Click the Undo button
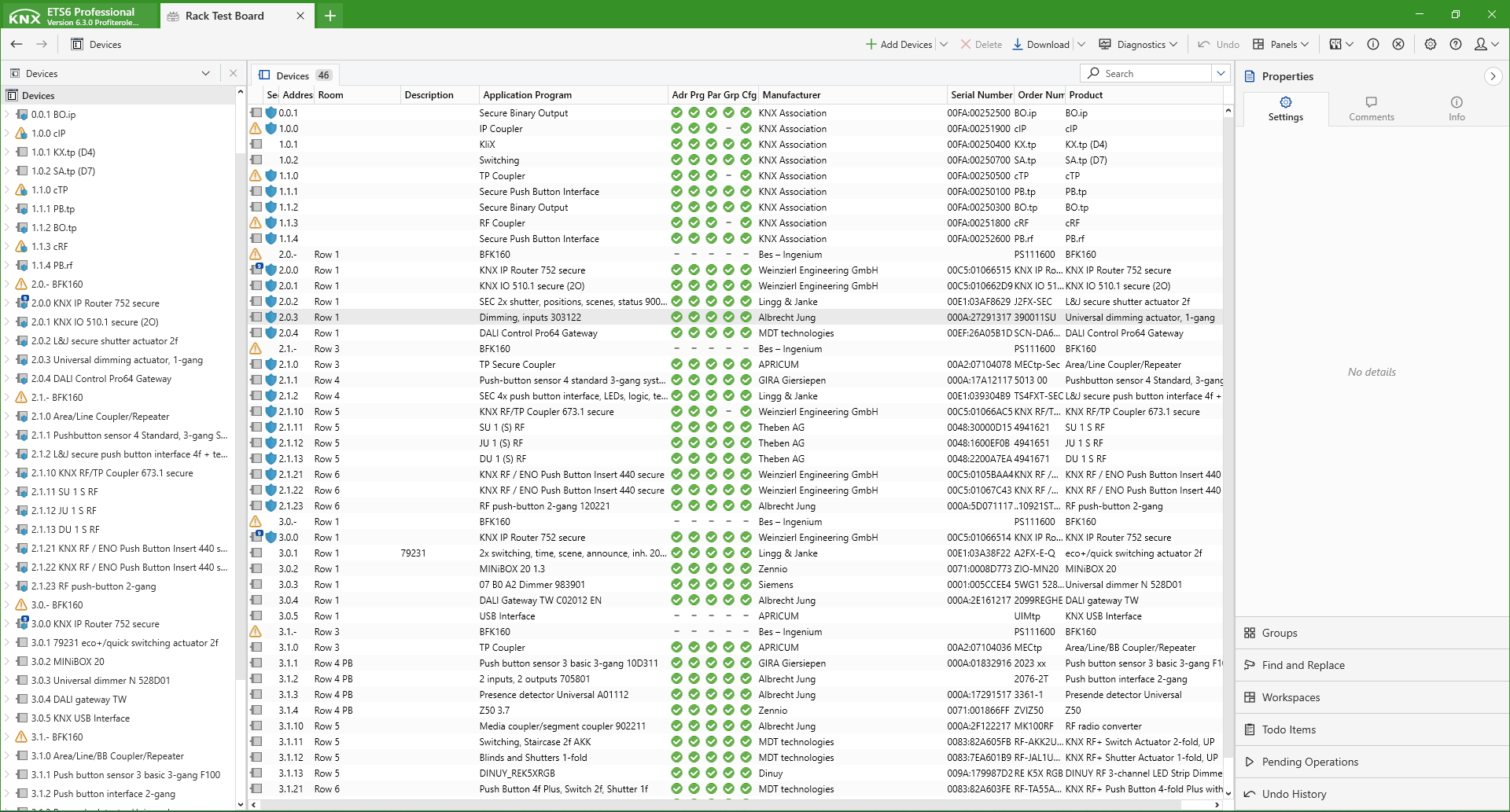Image resolution: width=1510 pixels, height=812 pixels. pos(1218,44)
